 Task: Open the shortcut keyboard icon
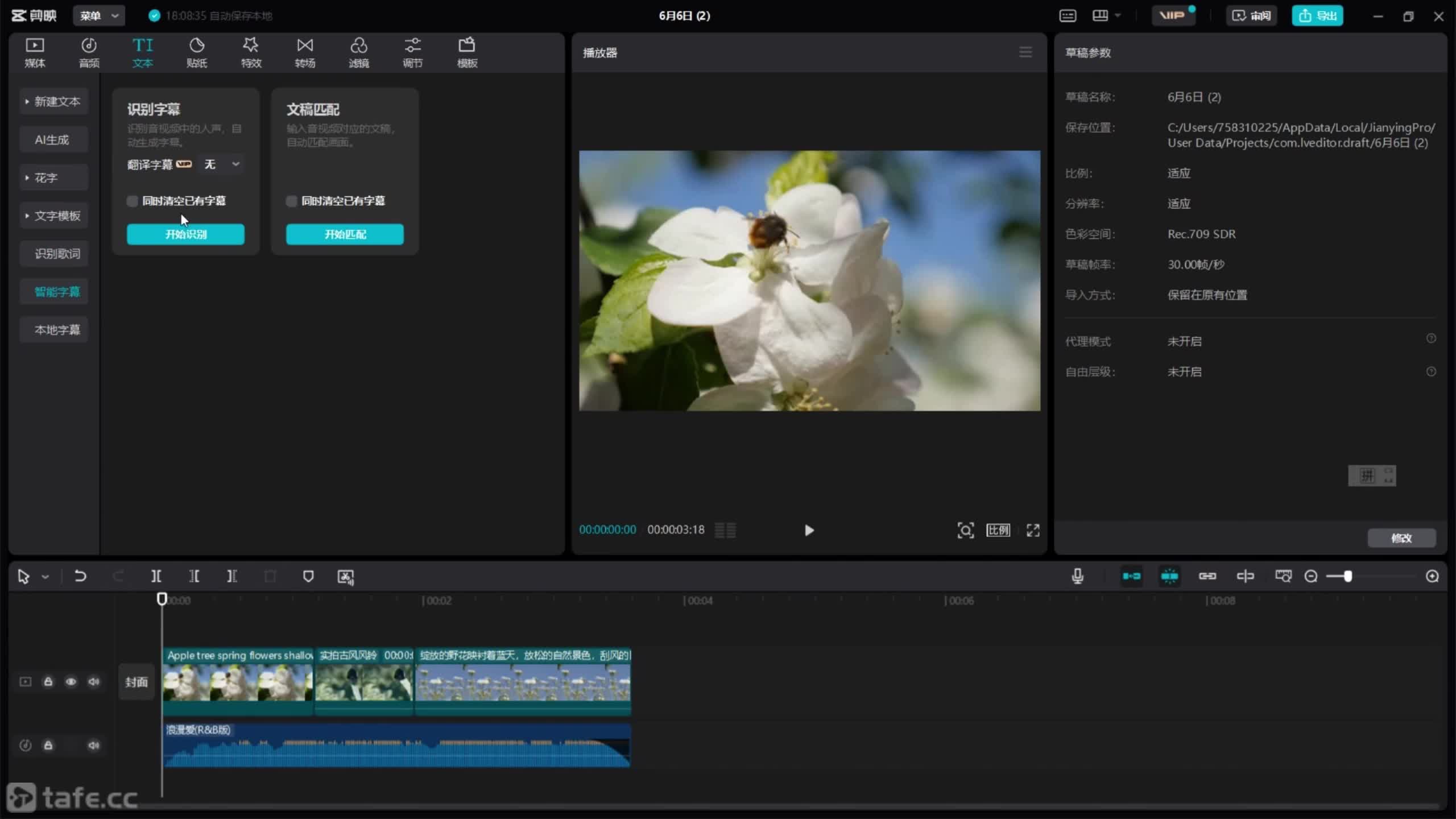pyautogui.click(x=1068, y=15)
